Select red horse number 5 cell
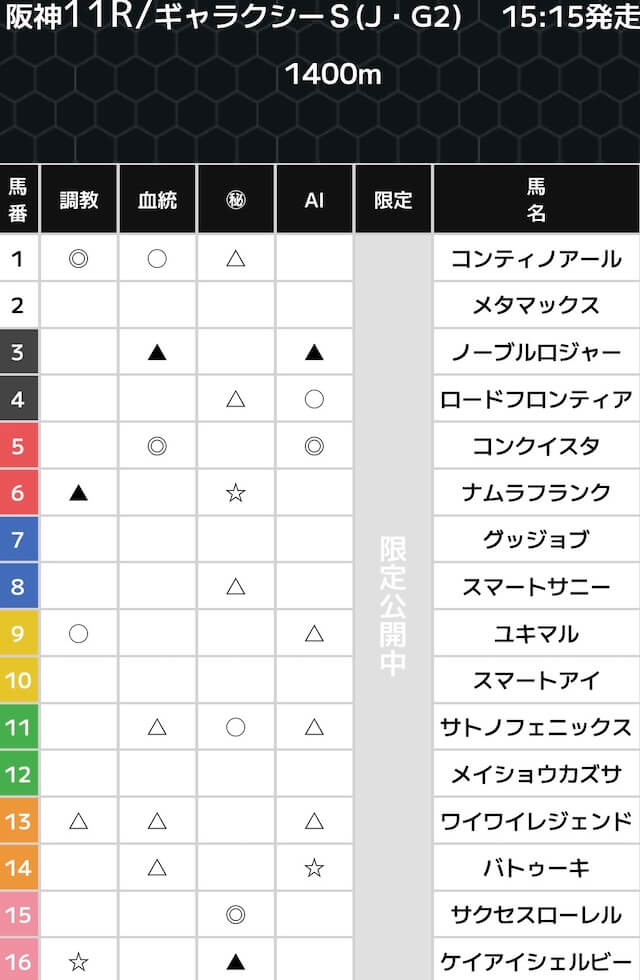 pos(19,445)
